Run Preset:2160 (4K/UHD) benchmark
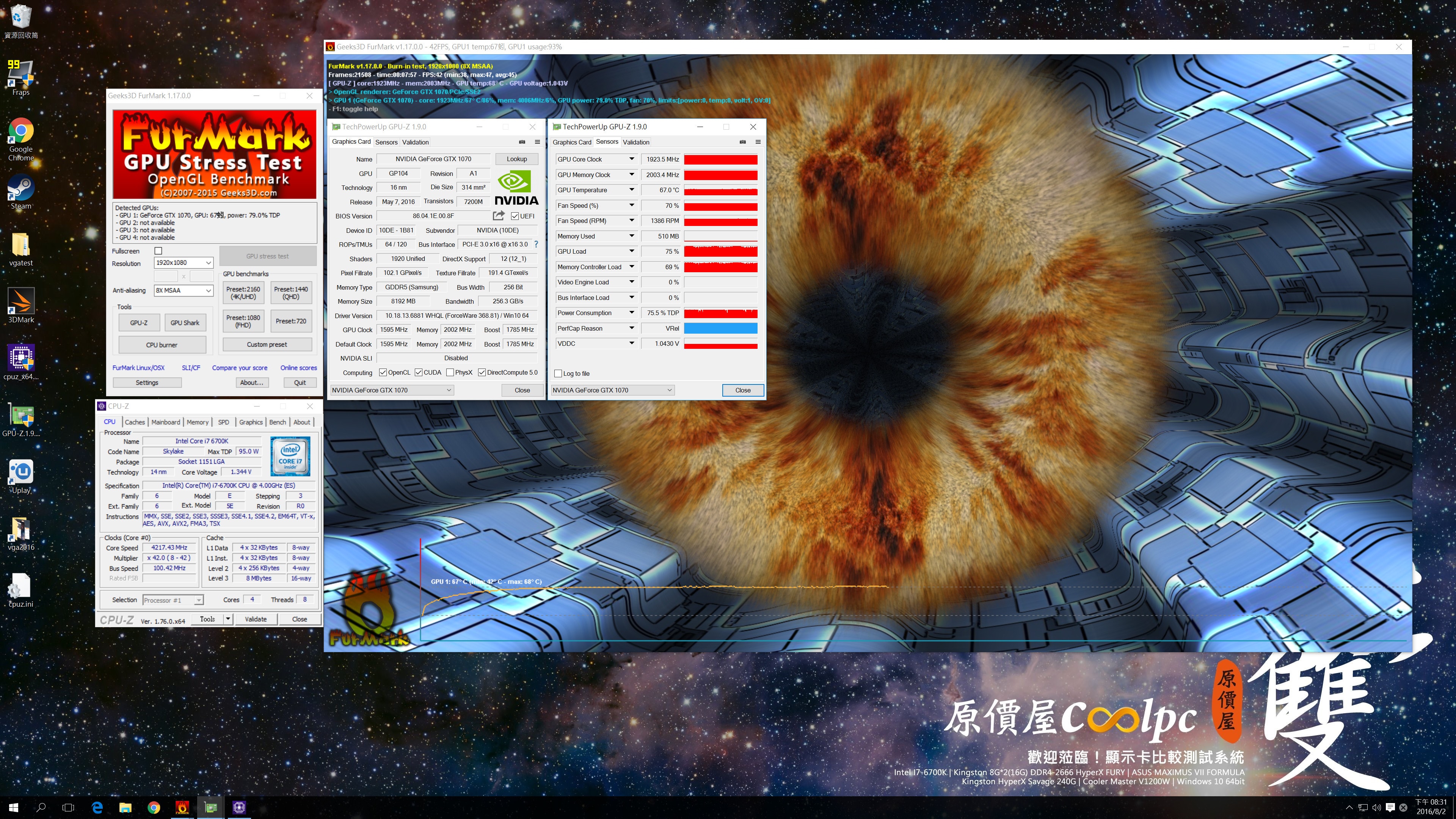 [x=243, y=293]
